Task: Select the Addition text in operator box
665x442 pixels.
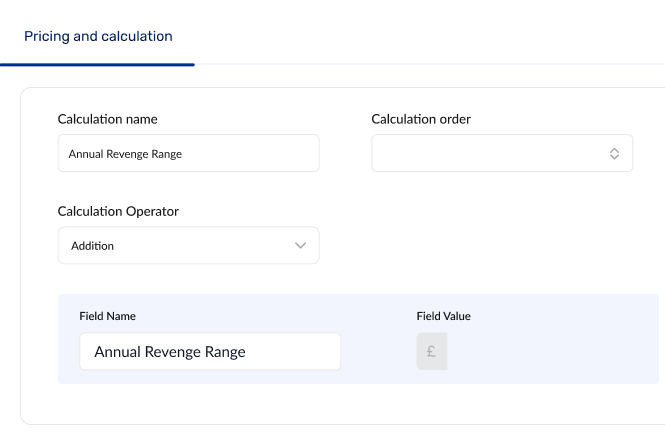Action: (x=92, y=245)
